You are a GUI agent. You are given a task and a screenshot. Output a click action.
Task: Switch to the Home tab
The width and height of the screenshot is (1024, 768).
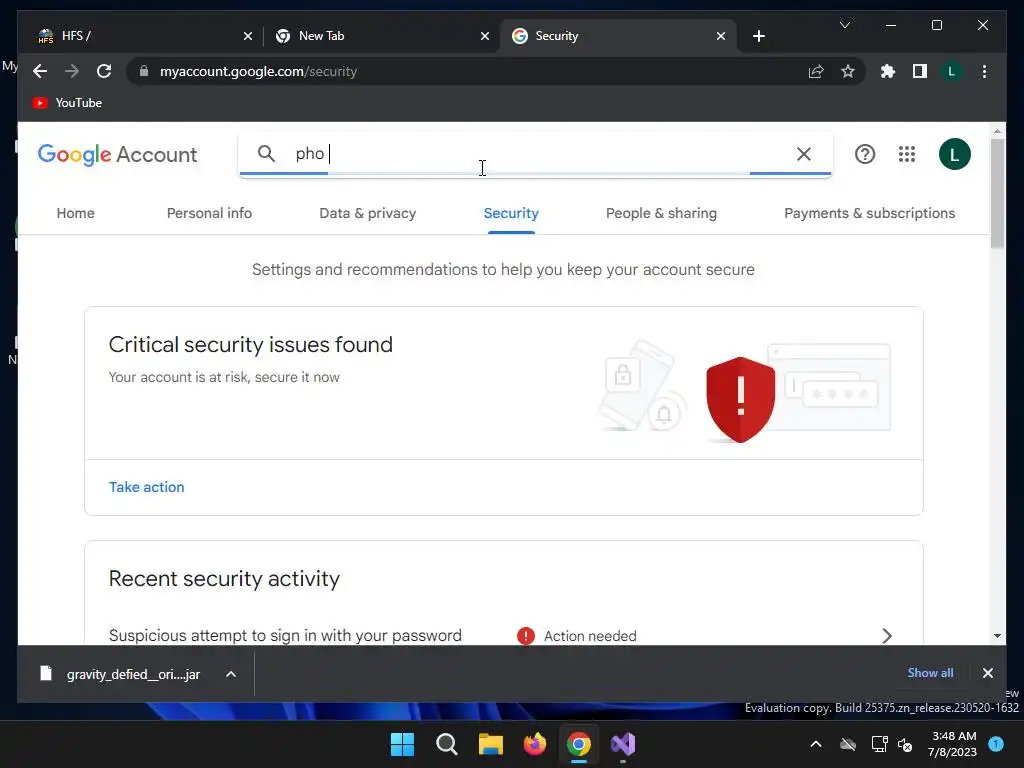76,213
